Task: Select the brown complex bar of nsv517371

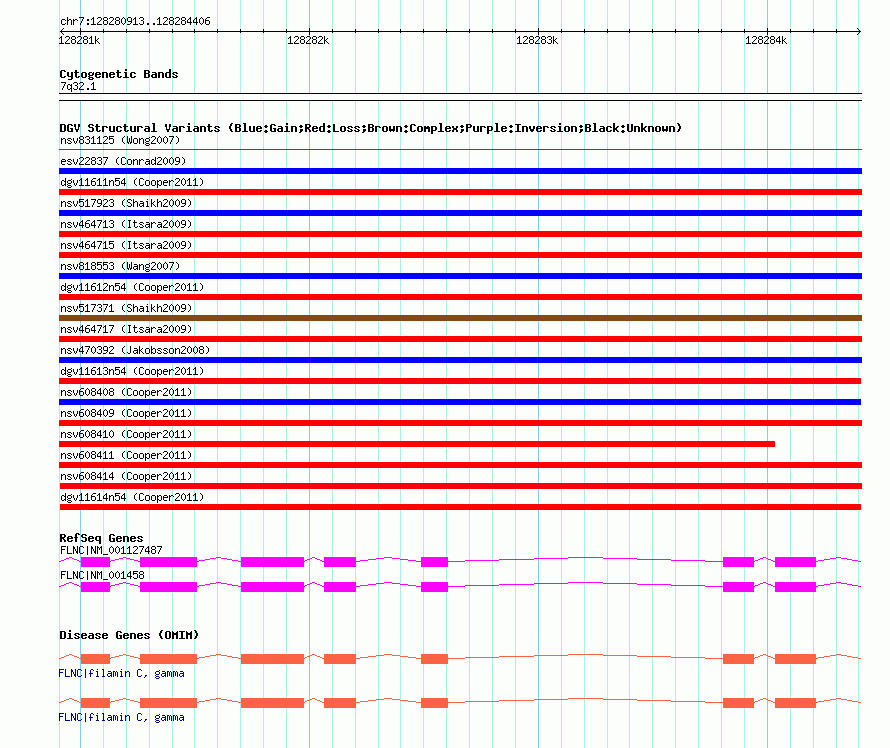Action: tap(460, 318)
